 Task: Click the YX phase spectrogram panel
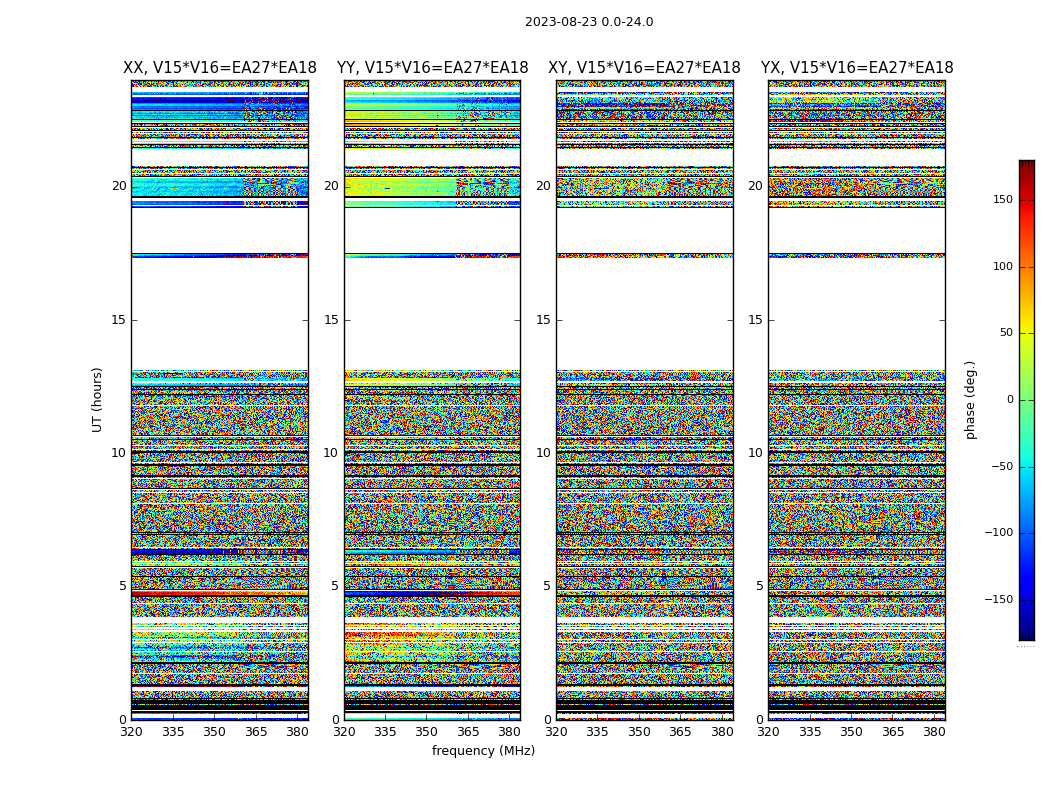pos(857,400)
